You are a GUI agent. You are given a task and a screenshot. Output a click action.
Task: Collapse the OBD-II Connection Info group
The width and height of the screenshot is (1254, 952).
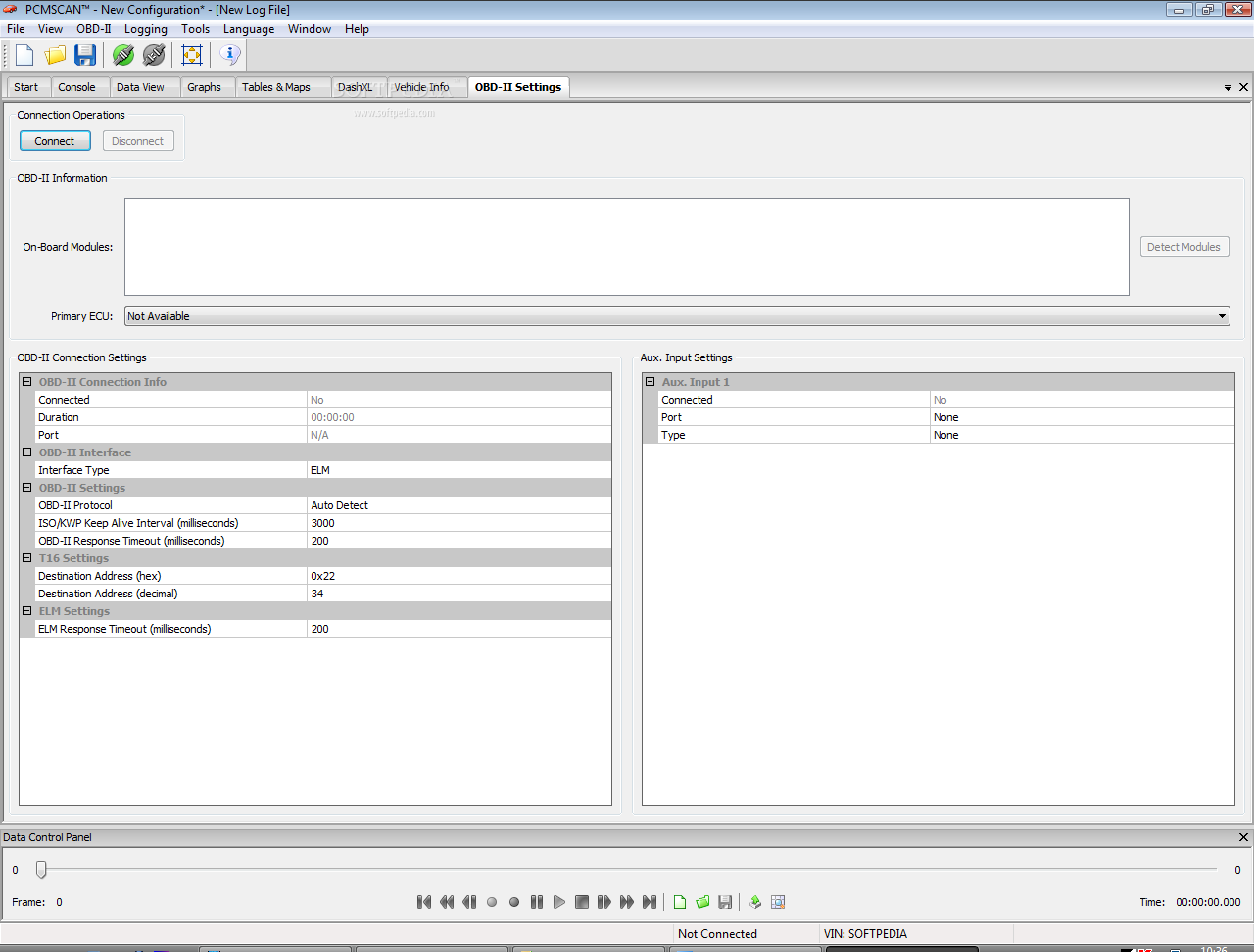coord(27,382)
